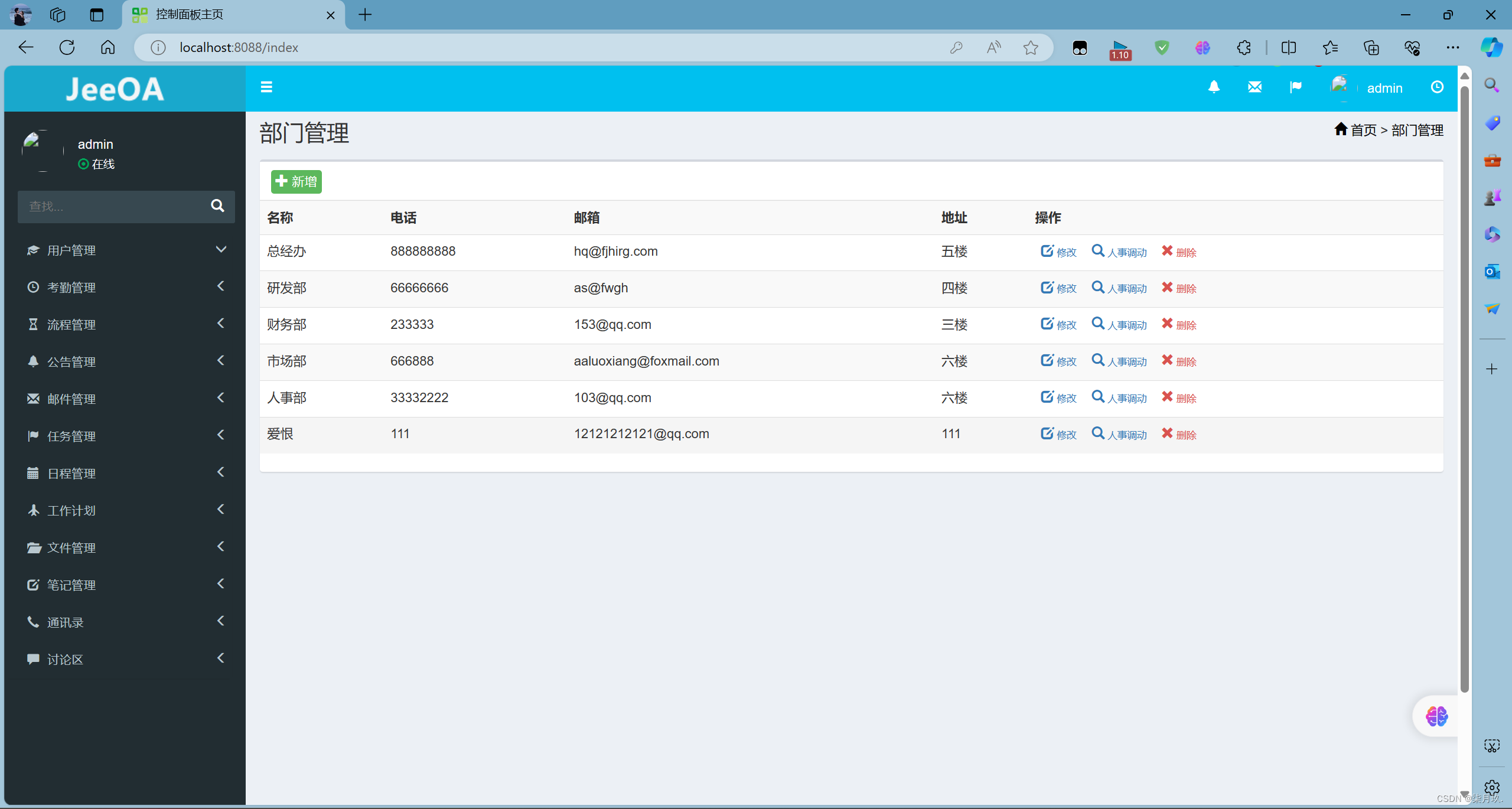The image size is (1512, 809).
Task: Click the flag icon in the top bar
Action: pos(1295,87)
